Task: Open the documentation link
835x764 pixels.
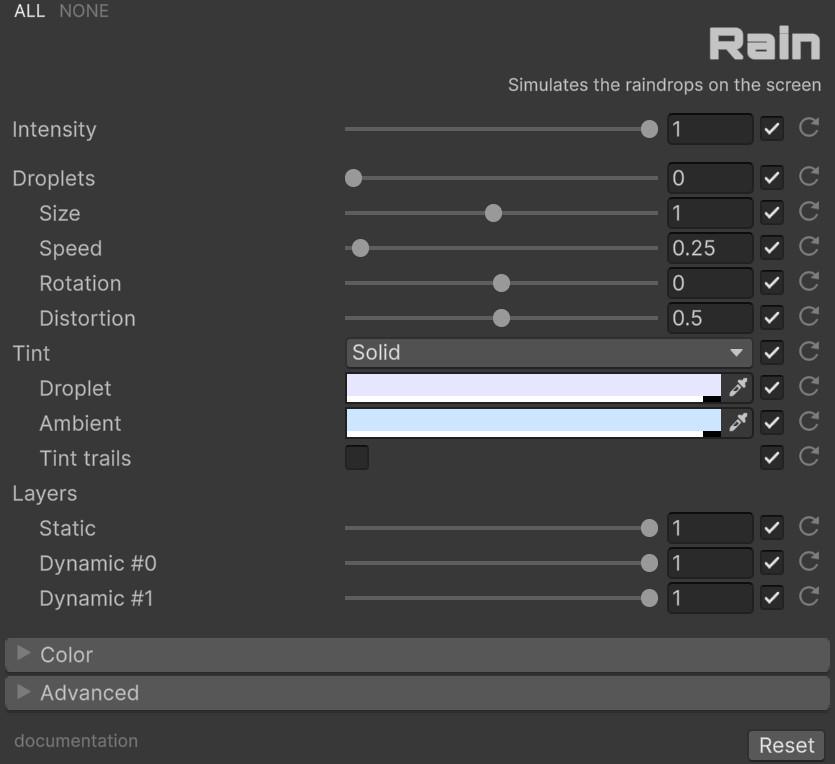Action: [x=76, y=741]
